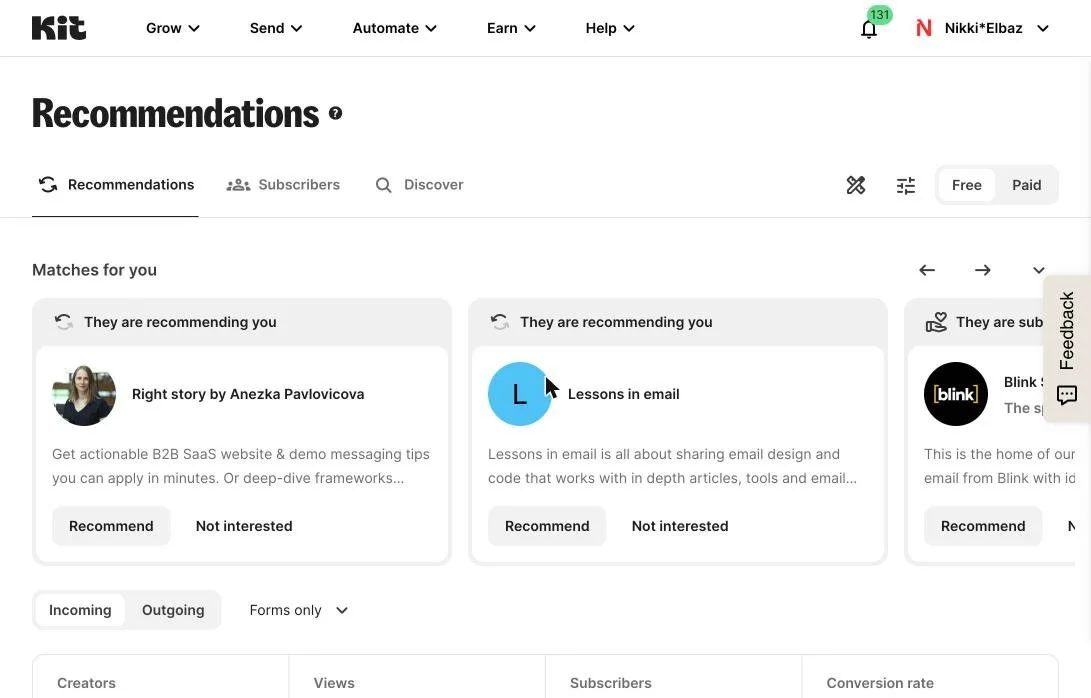Mark Right story as Not interested
The image size is (1091, 698).
click(x=244, y=526)
